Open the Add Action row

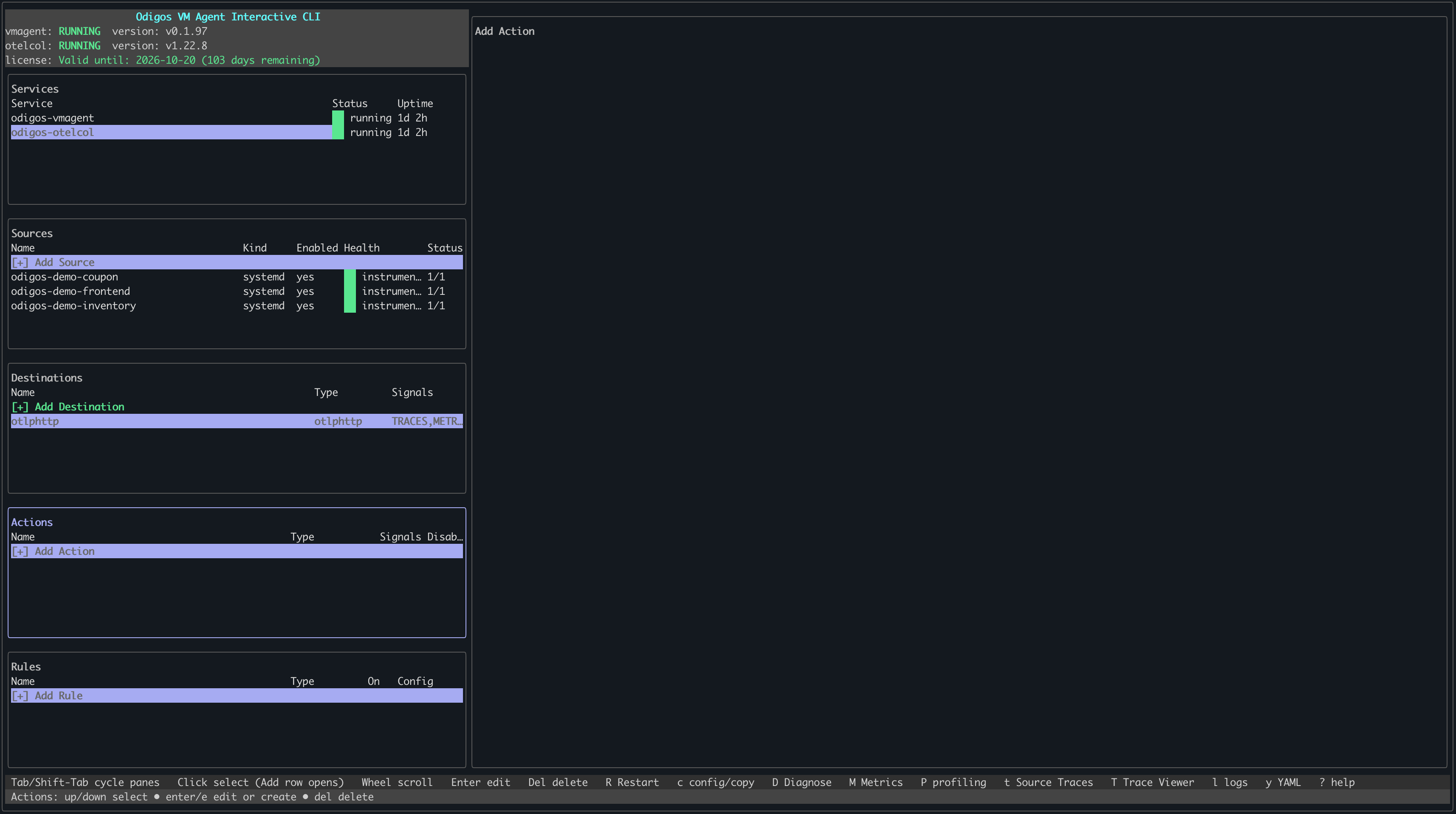[x=237, y=551]
